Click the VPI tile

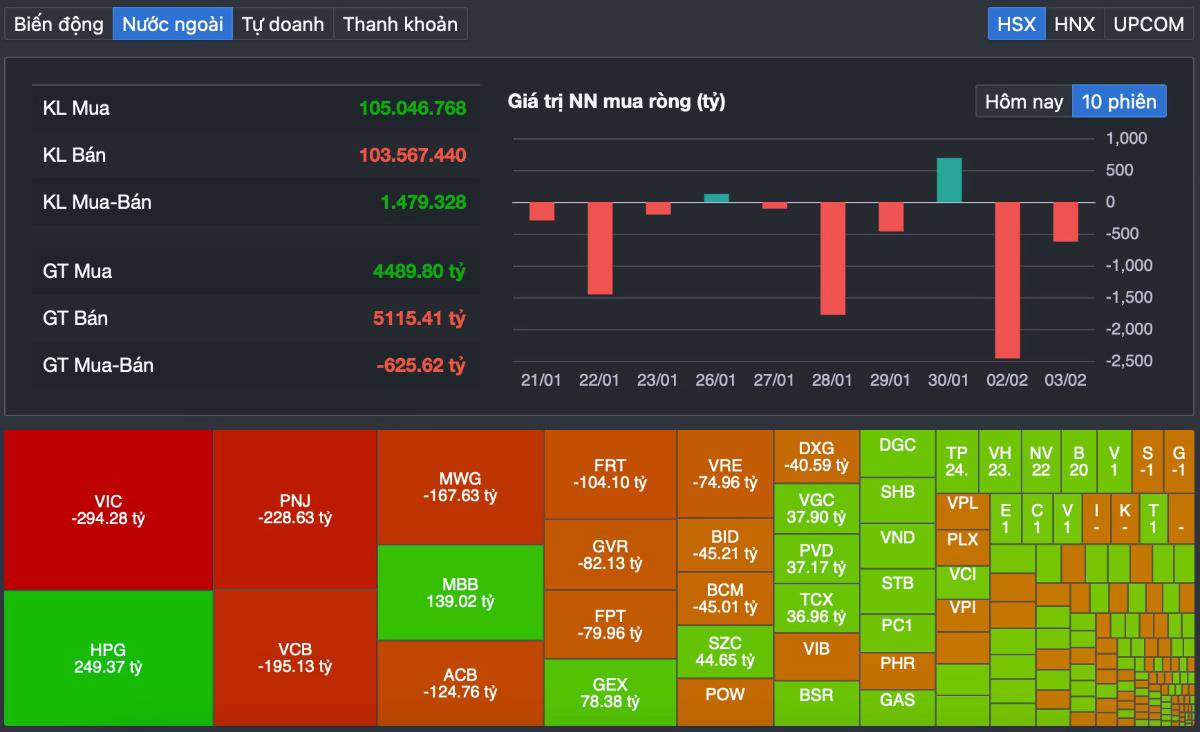tap(963, 614)
